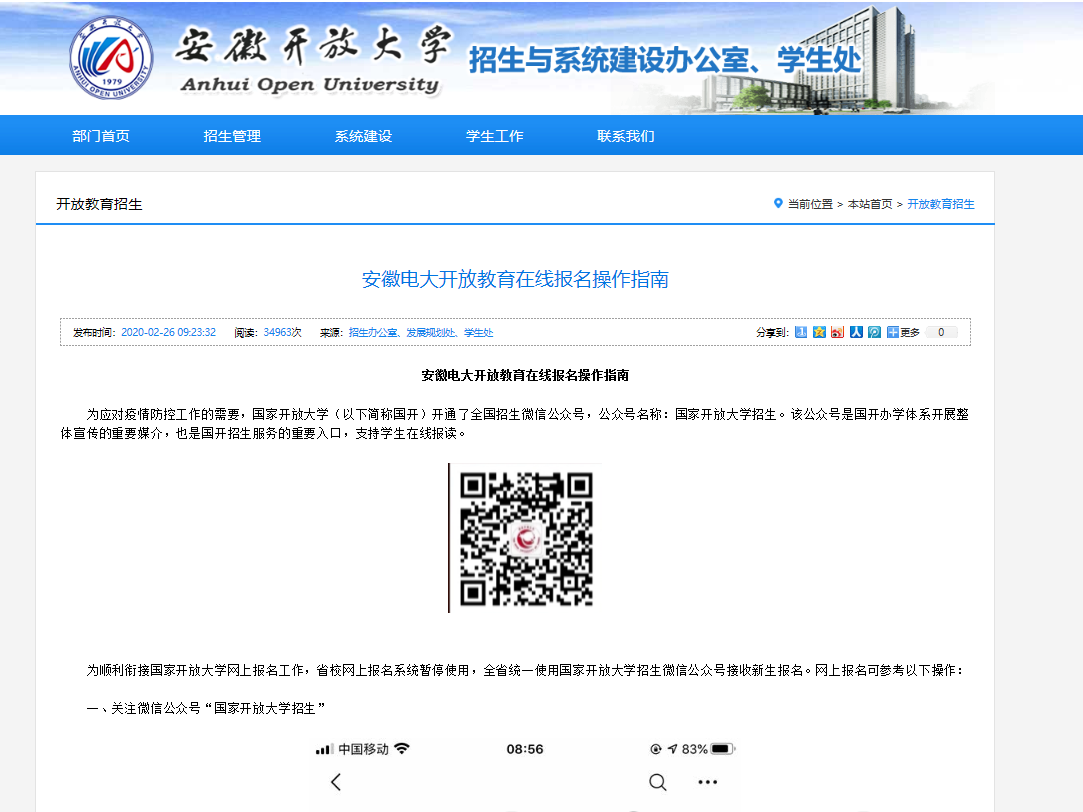Click 中国移动 carrier text in phone screenshot
This screenshot has width=1083, height=812.
(363, 748)
